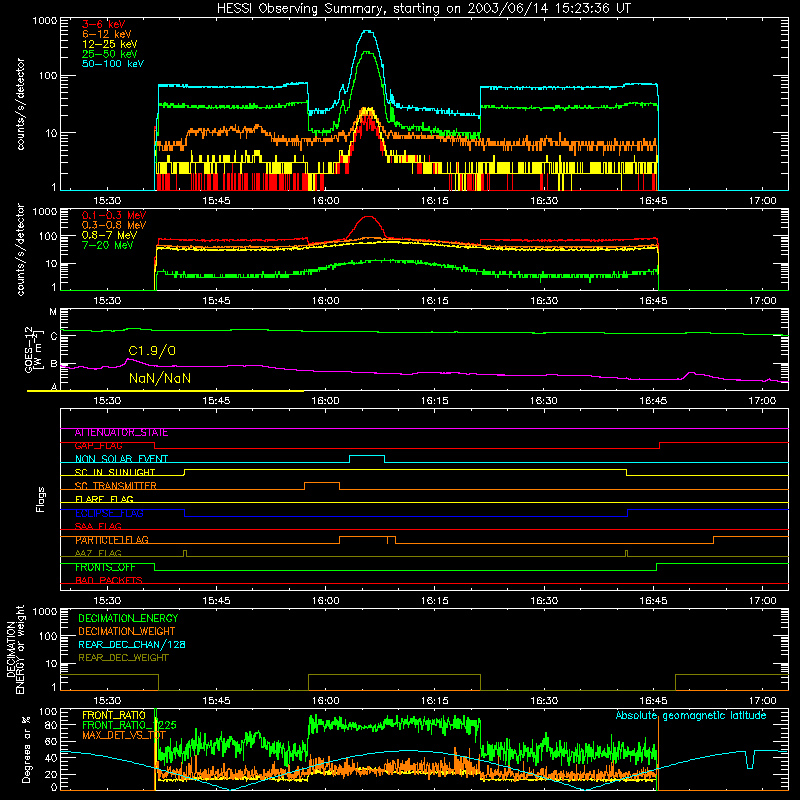
Task: Click the DECIMATION ENERGY or weight axis title
Action: click(15, 649)
